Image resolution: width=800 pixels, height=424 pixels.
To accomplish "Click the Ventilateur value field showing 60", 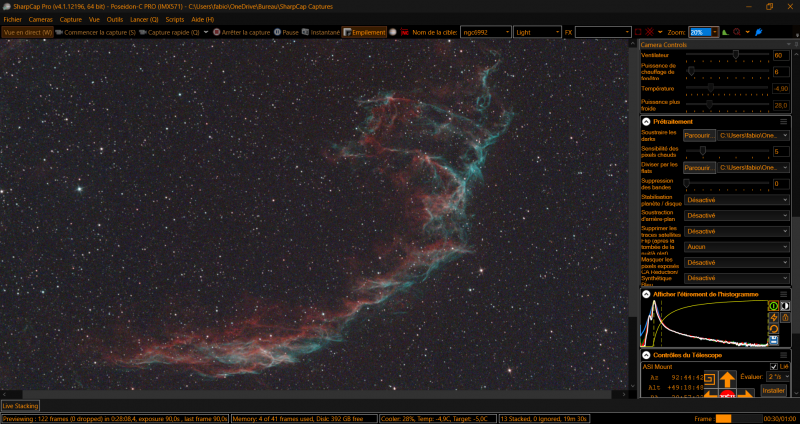I will [781, 56].
